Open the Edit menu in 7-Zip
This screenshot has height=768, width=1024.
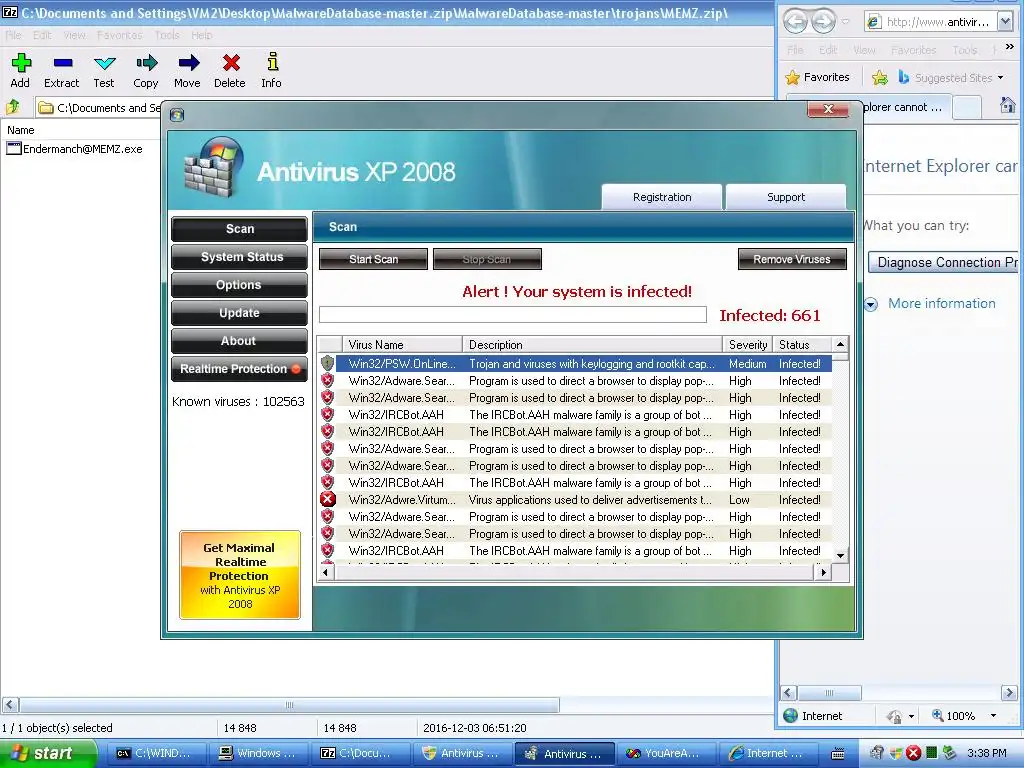coord(42,35)
